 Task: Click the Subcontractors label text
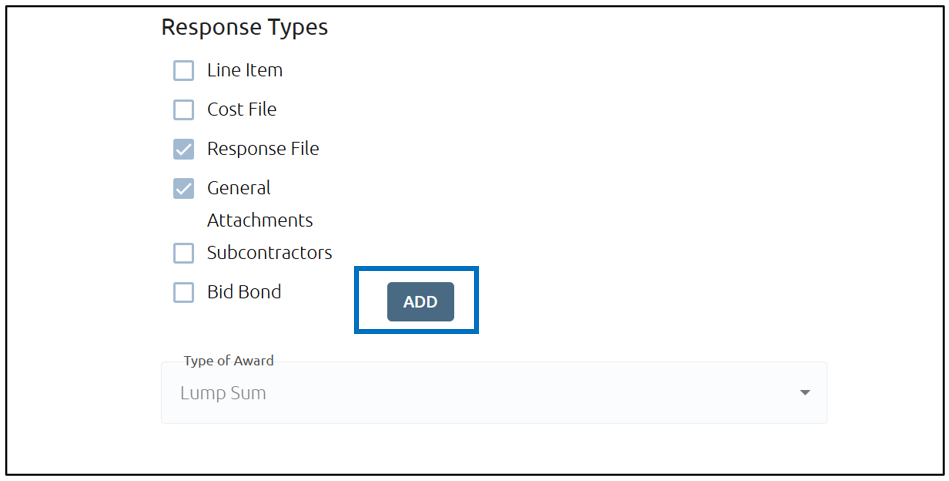(269, 253)
